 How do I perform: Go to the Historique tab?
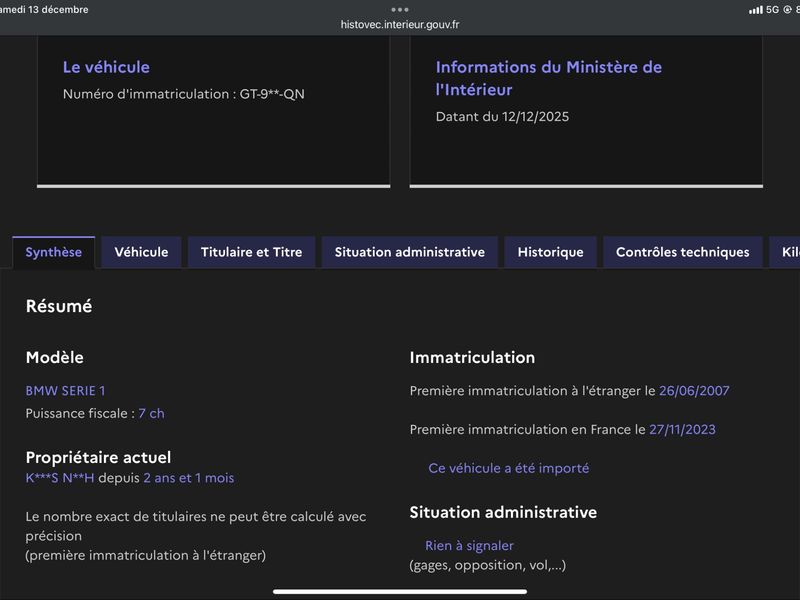(550, 252)
